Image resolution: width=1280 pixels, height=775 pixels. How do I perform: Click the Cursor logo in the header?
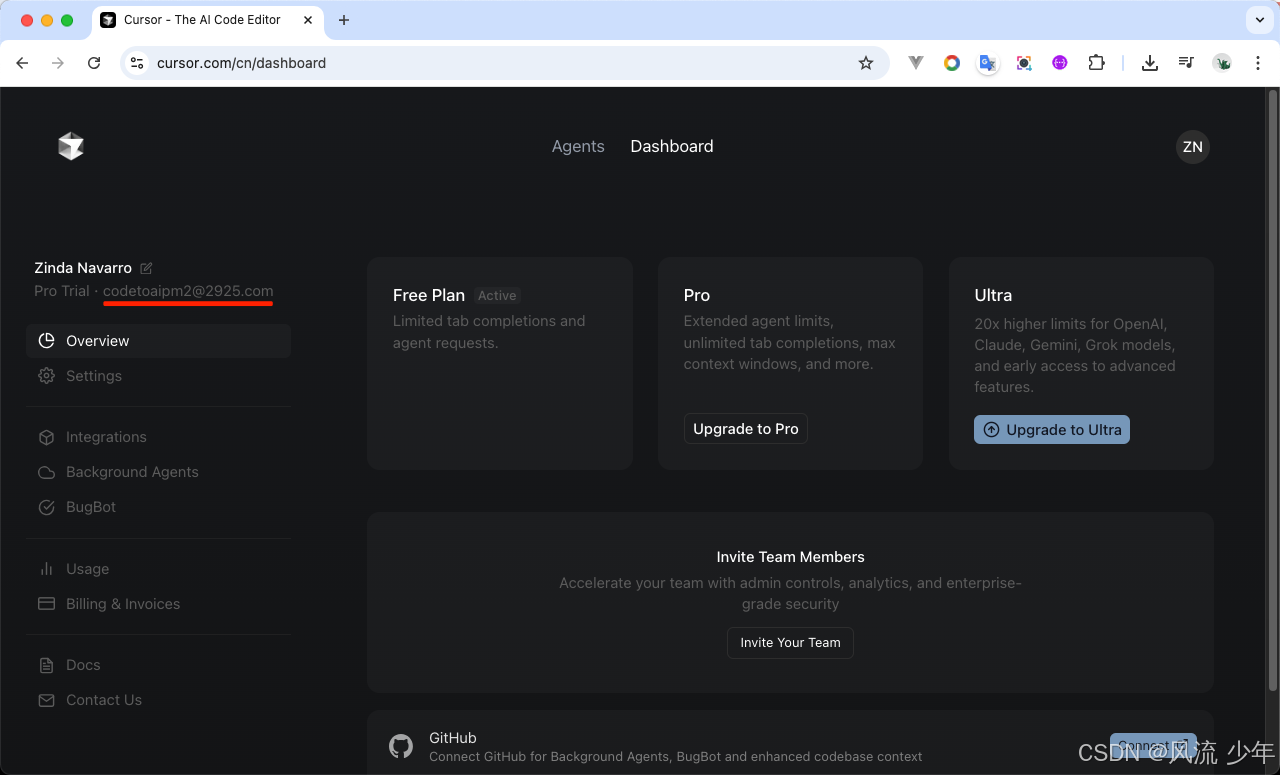click(71, 146)
